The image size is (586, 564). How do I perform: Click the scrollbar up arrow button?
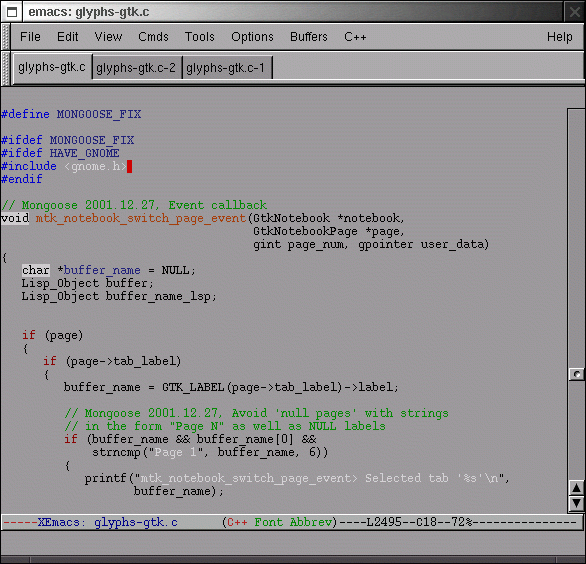point(576,487)
